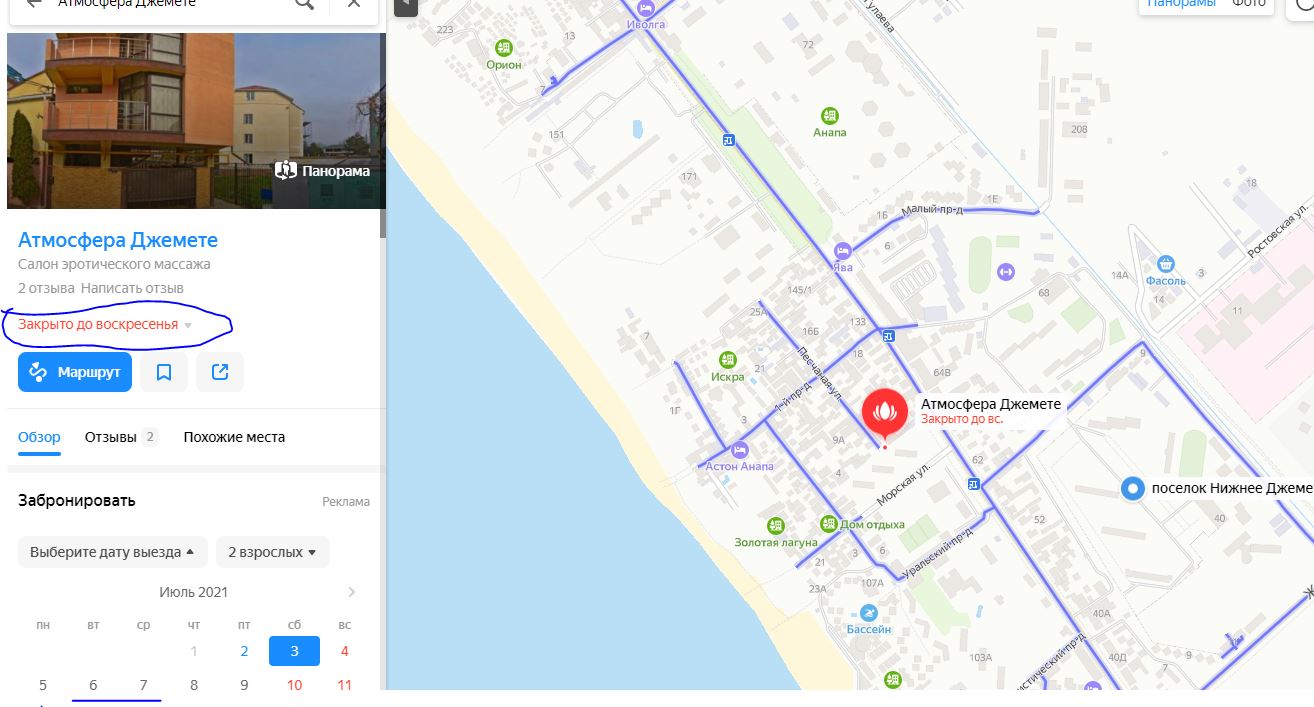Click the Реклама label
Viewport: 1314px width, 707px height.
click(x=346, y=502)
